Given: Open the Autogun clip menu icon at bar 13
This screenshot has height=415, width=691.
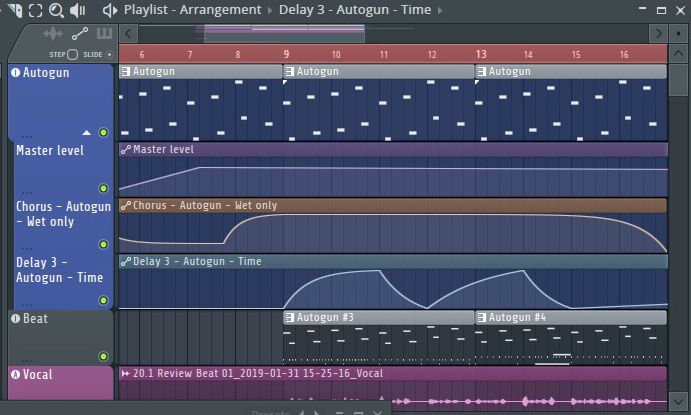Looking at the screenshot, I should coord(482,71).
